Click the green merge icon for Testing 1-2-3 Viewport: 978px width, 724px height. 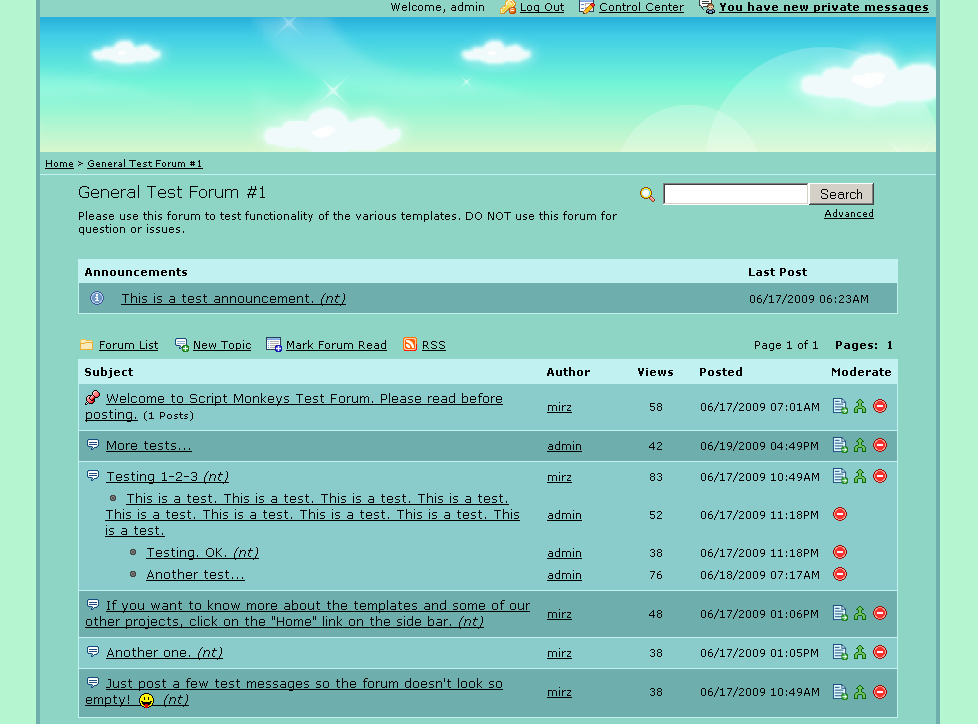point(860,476)
